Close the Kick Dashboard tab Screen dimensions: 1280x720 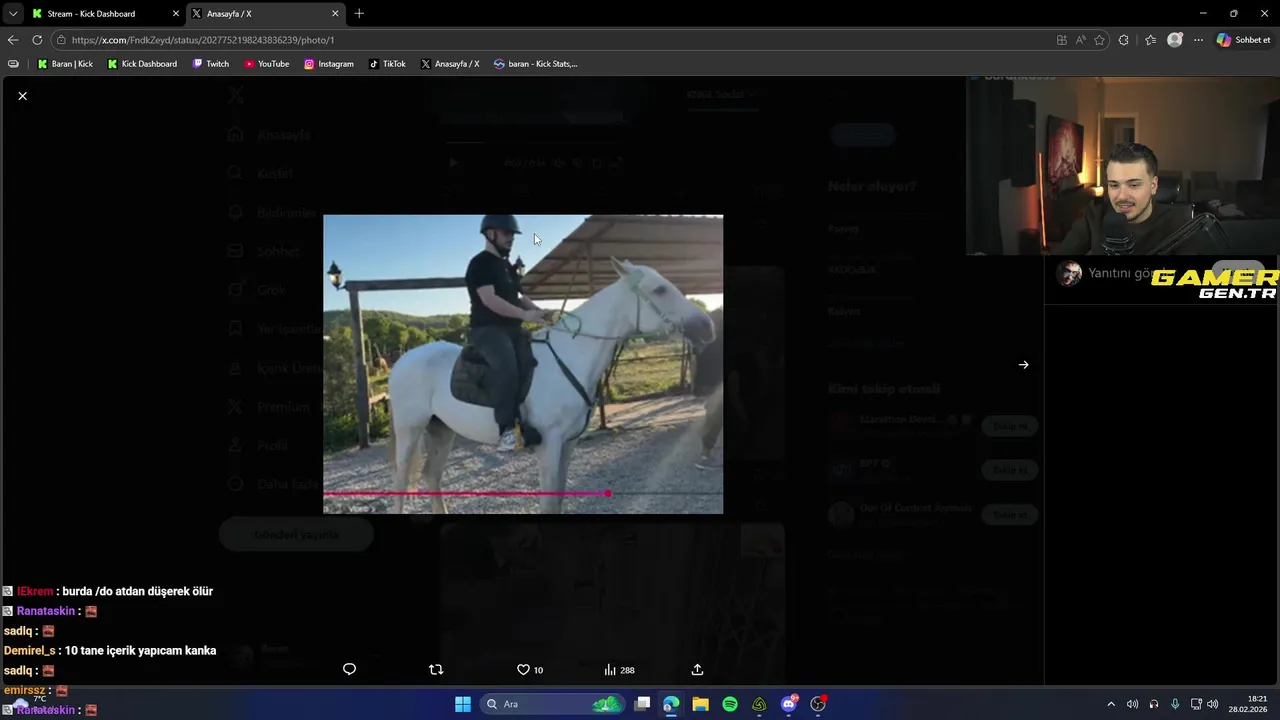point(176,14)
